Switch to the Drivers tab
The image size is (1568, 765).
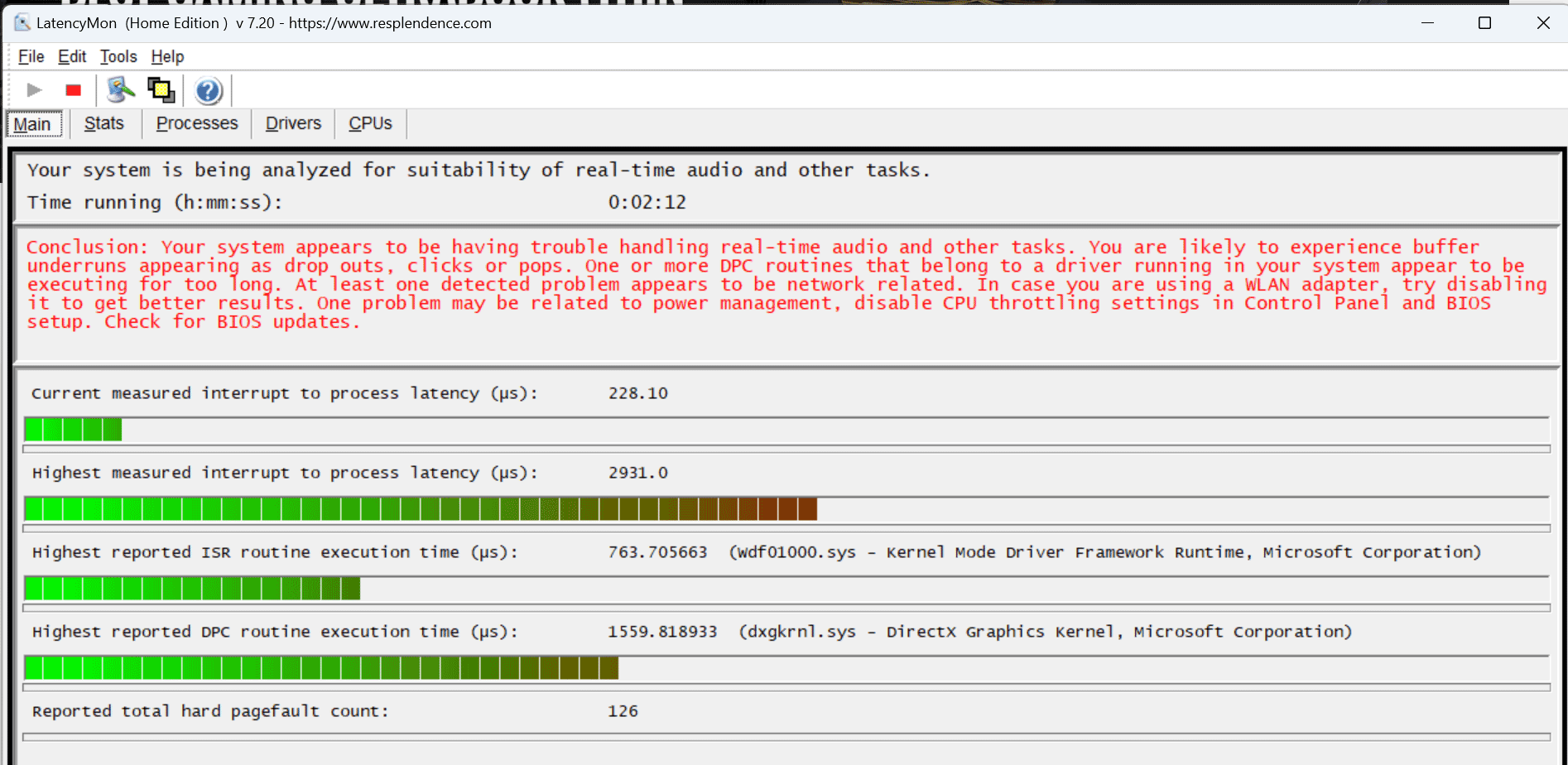click(293, 123)
